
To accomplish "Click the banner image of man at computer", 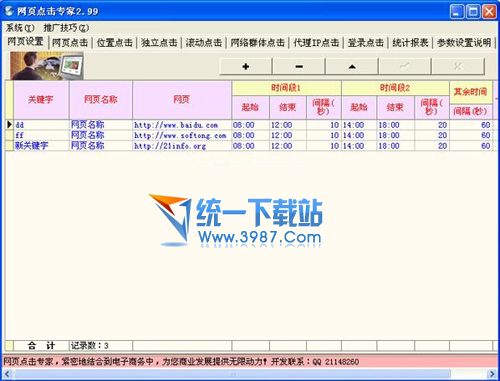I will click(47, 66).
